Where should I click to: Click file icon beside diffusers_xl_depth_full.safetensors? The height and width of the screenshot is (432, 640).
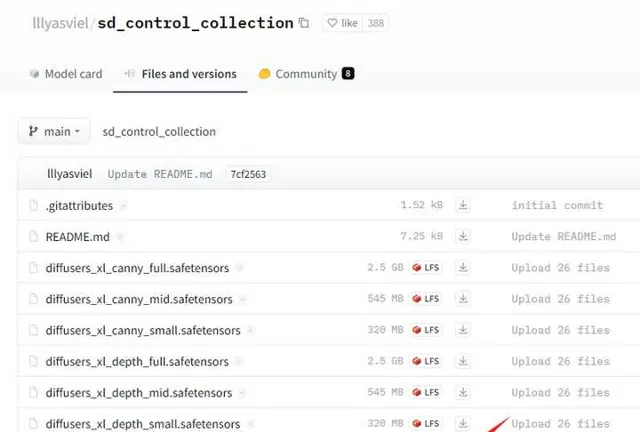pos(33,361)
